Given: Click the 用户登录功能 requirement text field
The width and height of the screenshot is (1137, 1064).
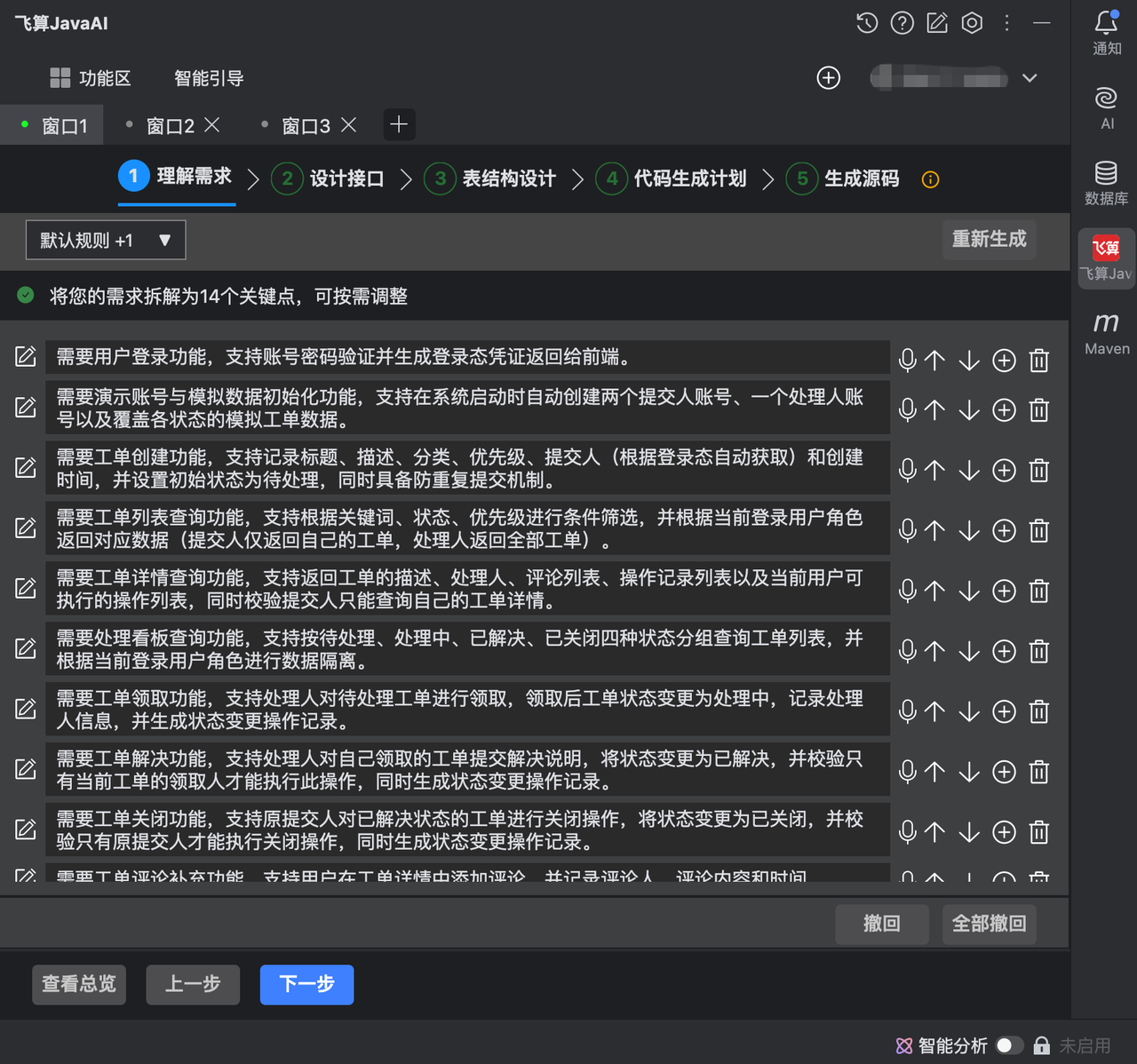Looking at the screenshot, I should pyautogui.click(x=467, y=357).
